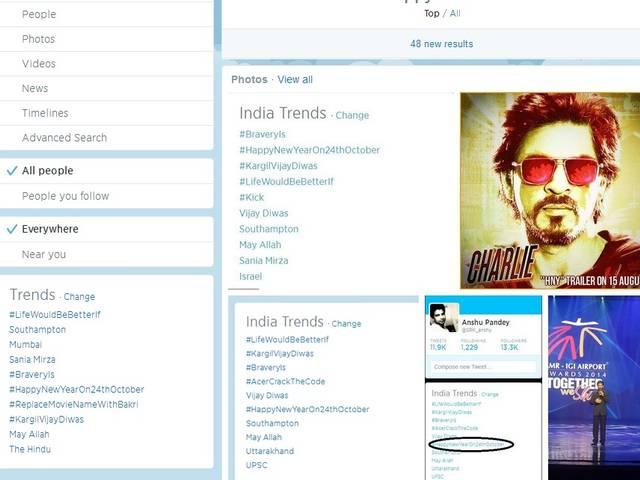Choose 'People you follow'
Screen dimensions: 640x480
[107, 196]
